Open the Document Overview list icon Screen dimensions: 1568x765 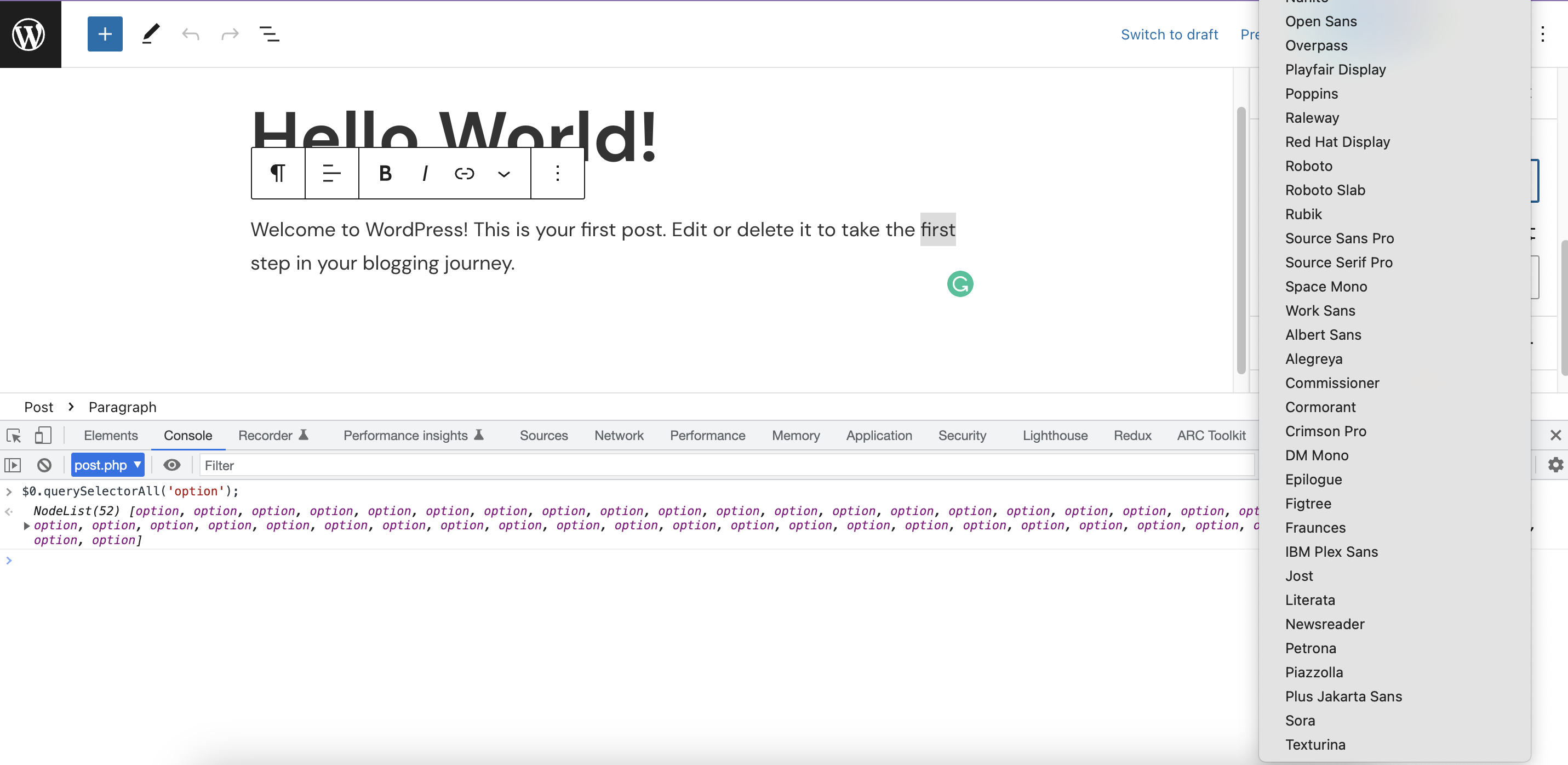click(x=269, y=34)
